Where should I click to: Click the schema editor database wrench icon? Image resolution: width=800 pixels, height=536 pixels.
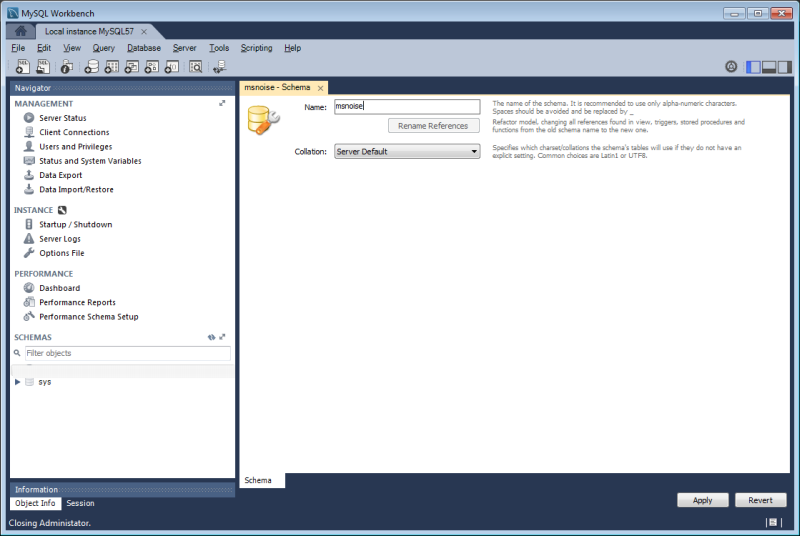coord(263,120)
